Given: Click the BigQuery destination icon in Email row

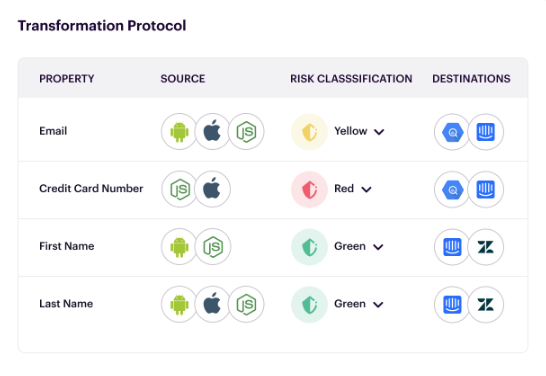Looking at the screenshot, I should point(452,132).
